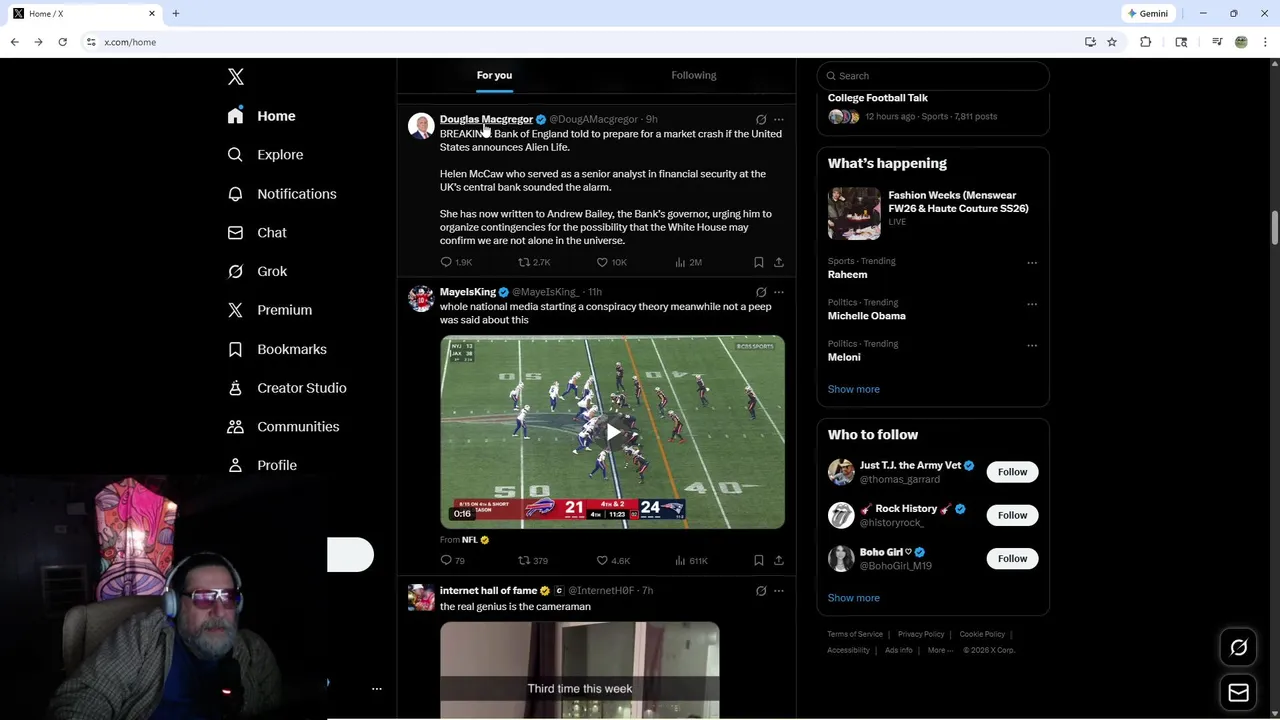View analytics on Macgregor post (2M)
The width and height of the screenshot is (1280, 720).
[x=688, y=262]
